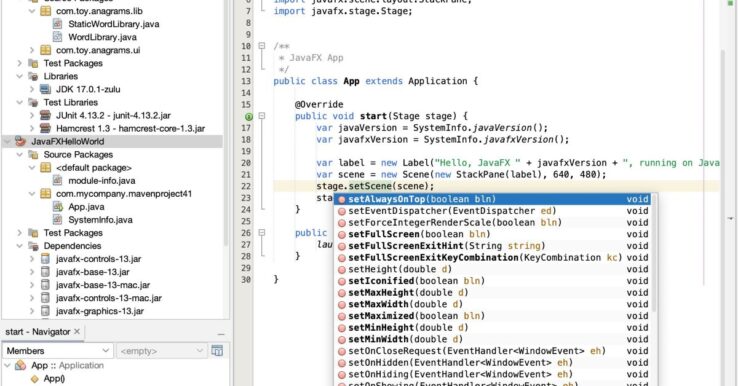This screenshot has height=386, width=738.
Task: Click the module-info.java file icon
Action: coord(57,181)
